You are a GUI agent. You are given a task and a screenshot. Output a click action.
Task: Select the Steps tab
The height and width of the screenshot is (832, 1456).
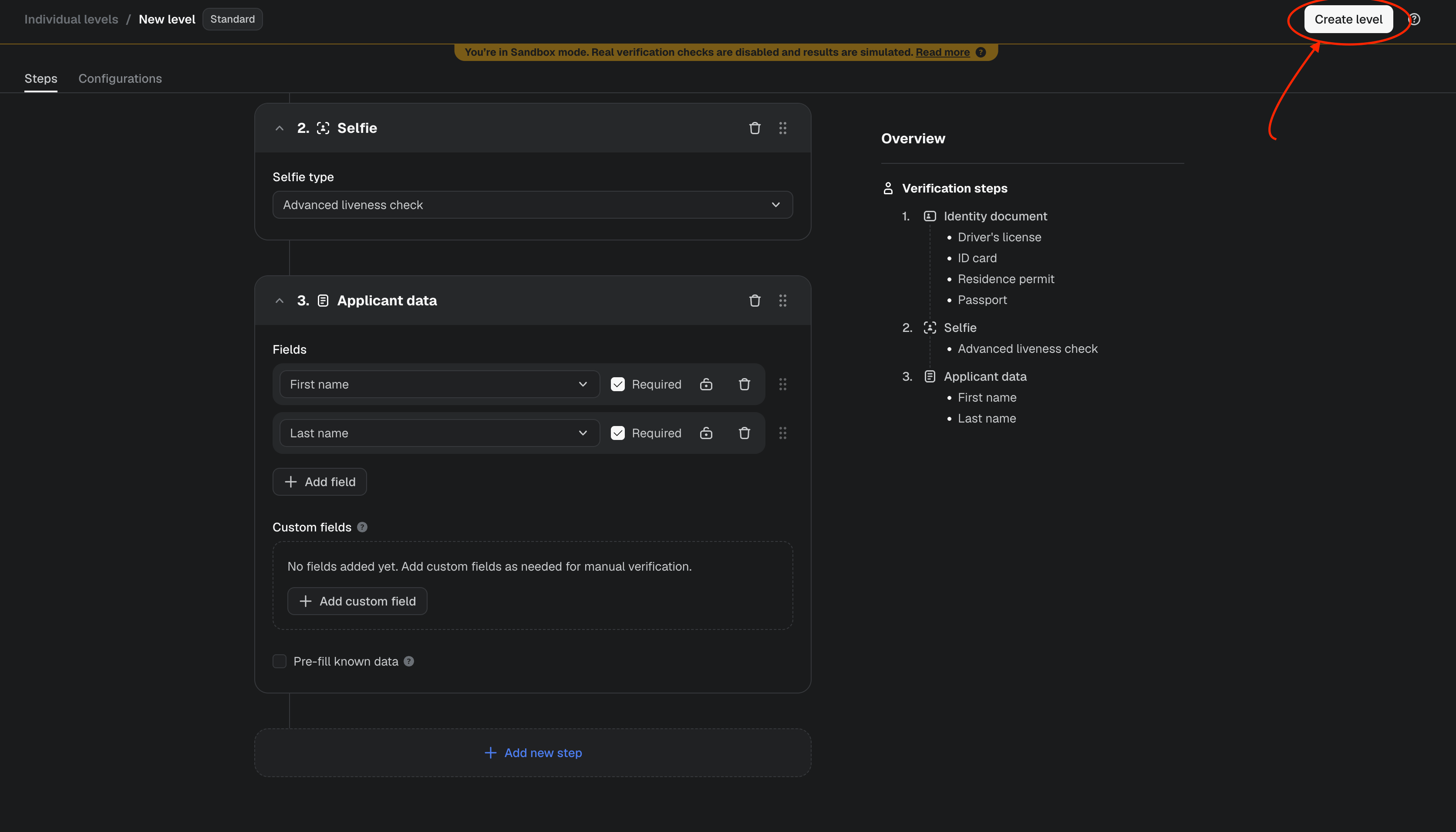click(x=40, y=79)
